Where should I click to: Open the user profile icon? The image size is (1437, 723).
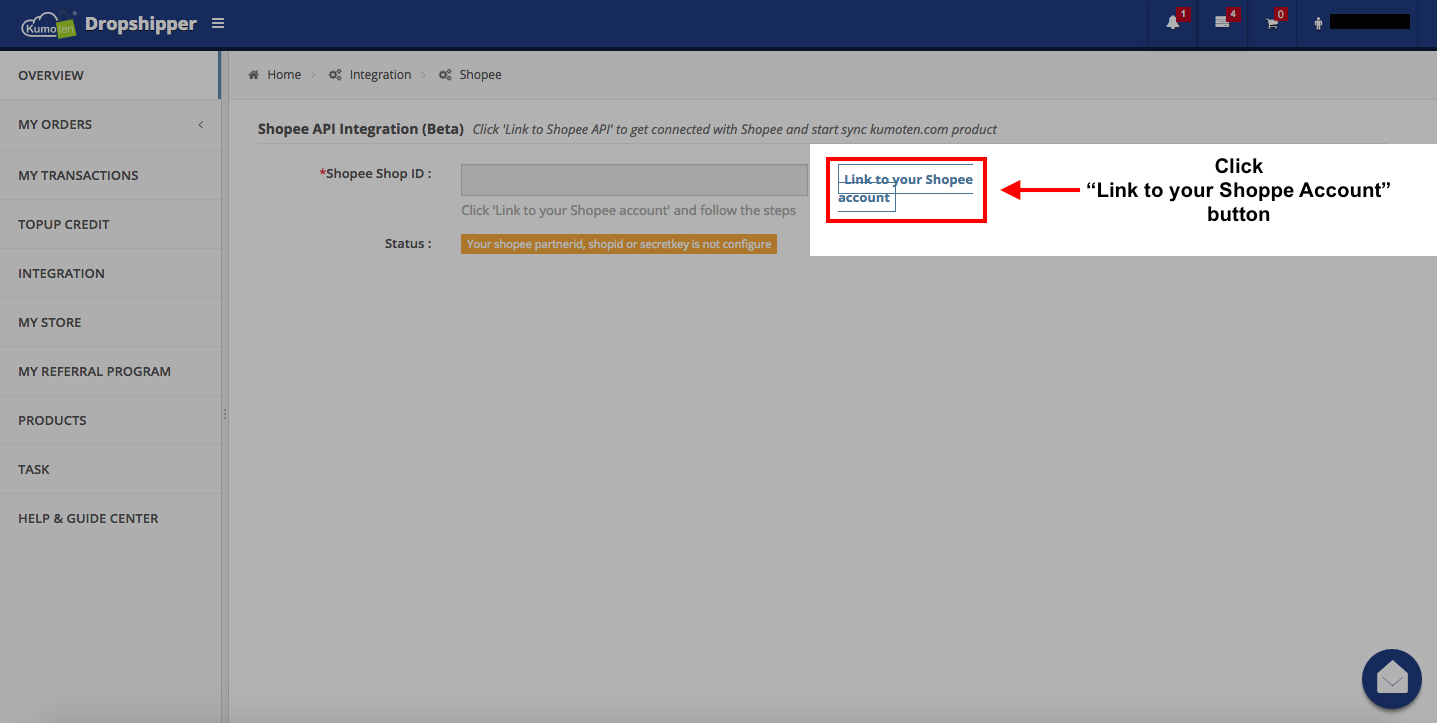(x=1319, y=23)
